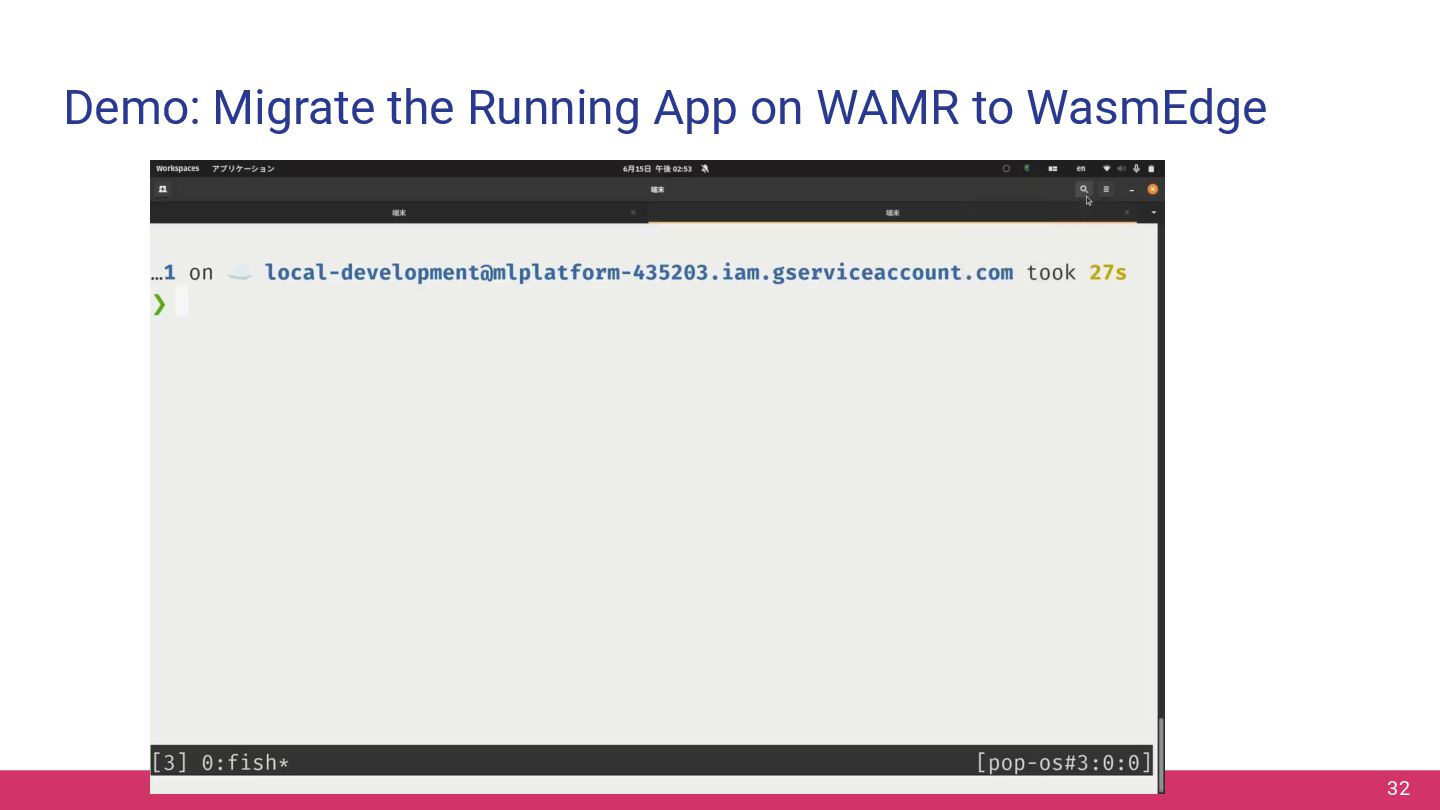Close the first terminal tab
The image size is (1440, 810).
pyautogui.click(x=632, y=213)
